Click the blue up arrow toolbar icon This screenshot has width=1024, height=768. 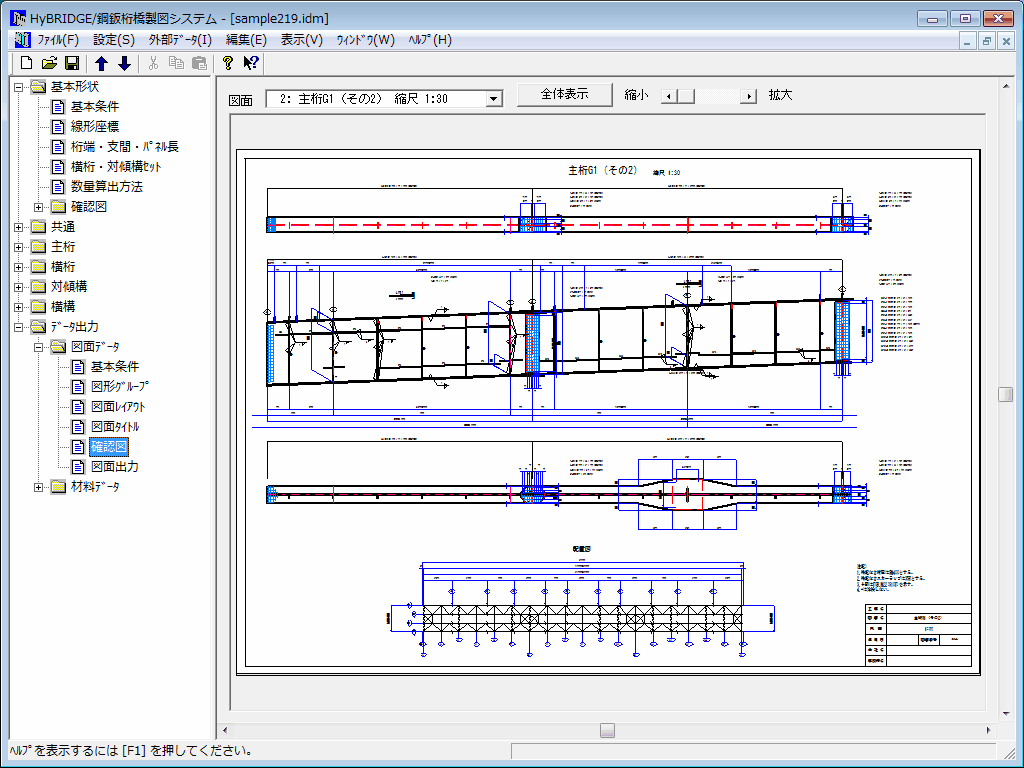[101, 63]
